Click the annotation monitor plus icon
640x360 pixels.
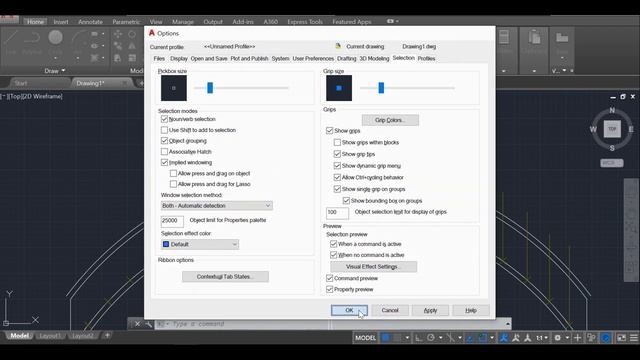click(577, 338)
